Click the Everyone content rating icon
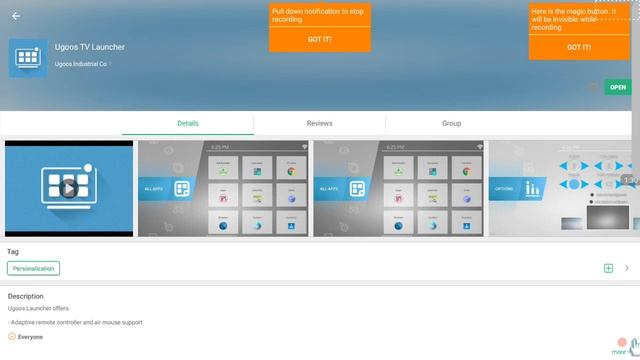The height and width of the screenshot is (360, 640). (x=12, y=336)
